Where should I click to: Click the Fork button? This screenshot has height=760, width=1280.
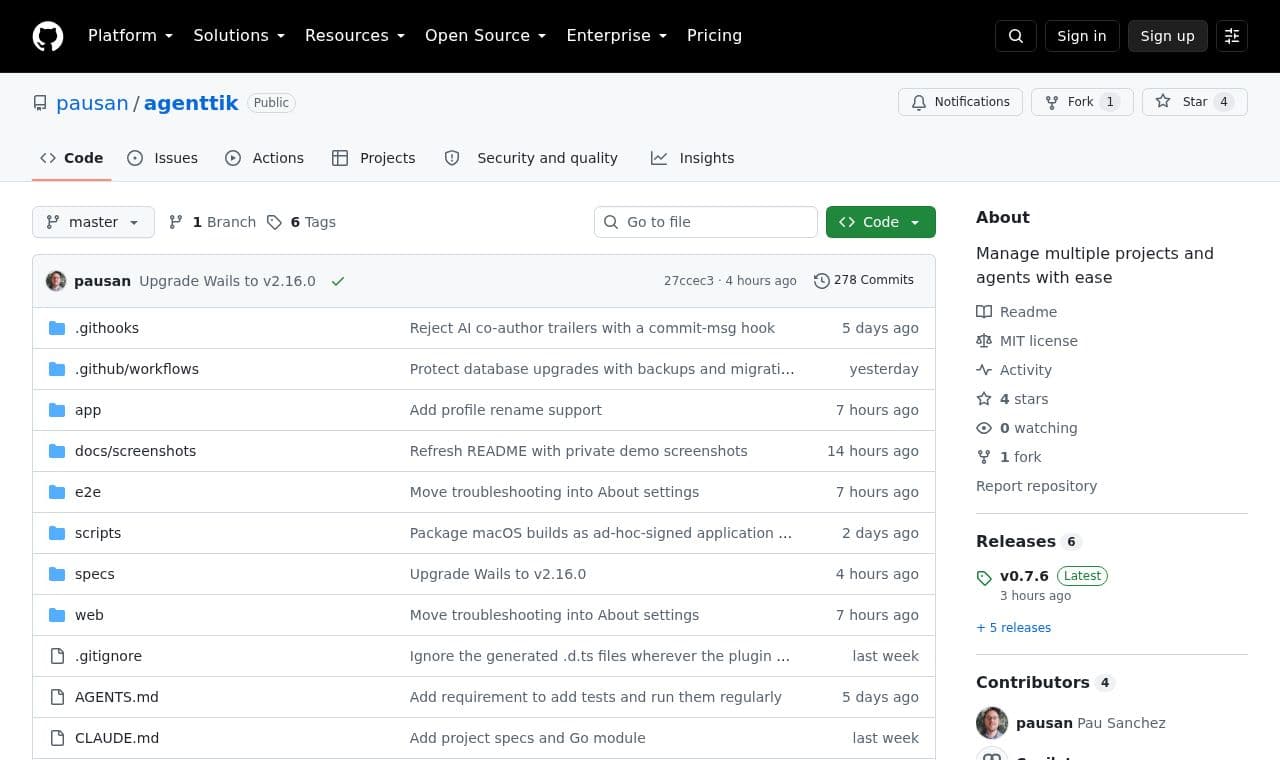click(1082, 102)
